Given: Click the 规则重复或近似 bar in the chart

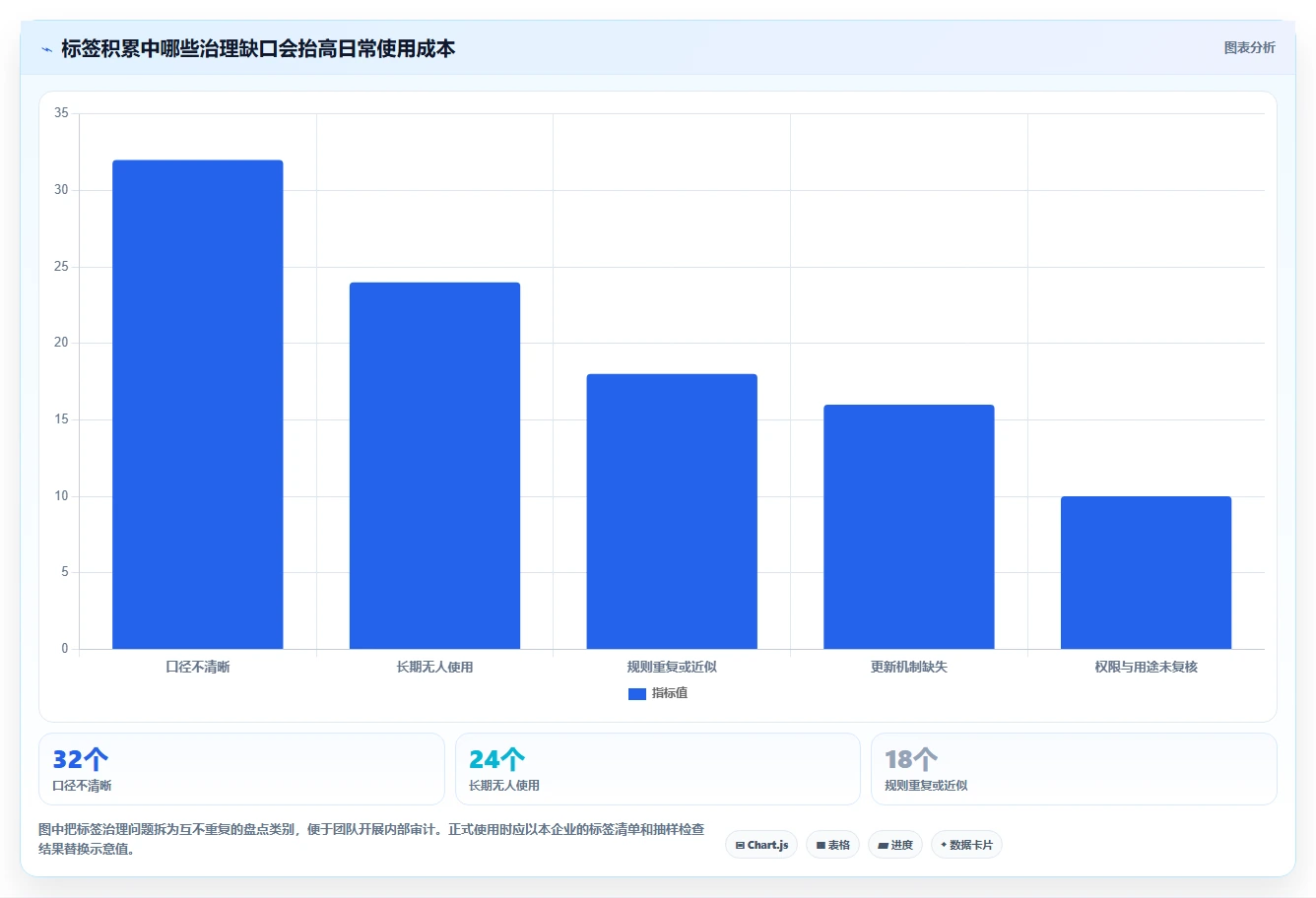Looking at the screenshot, I should pyautogui.click(x=672, y=511).
